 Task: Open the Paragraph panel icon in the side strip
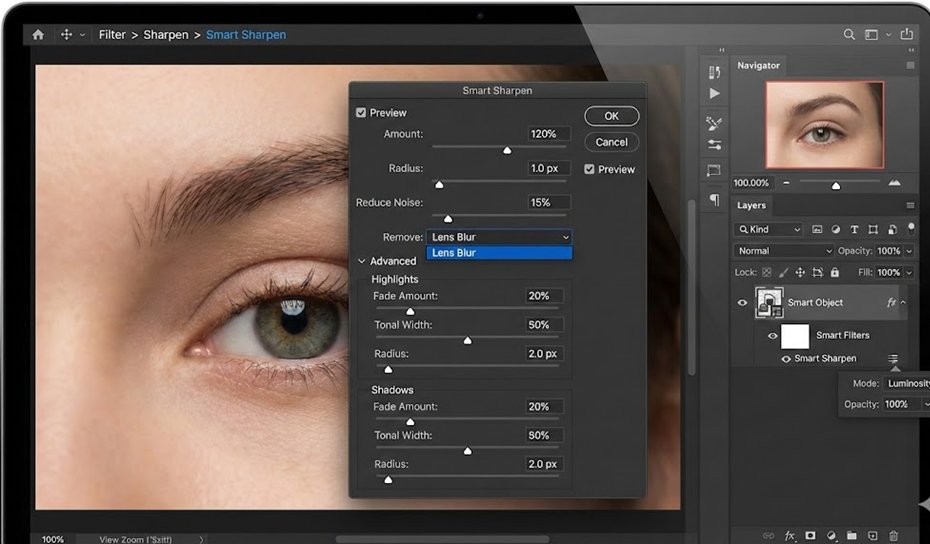click(x=715, y=199)
